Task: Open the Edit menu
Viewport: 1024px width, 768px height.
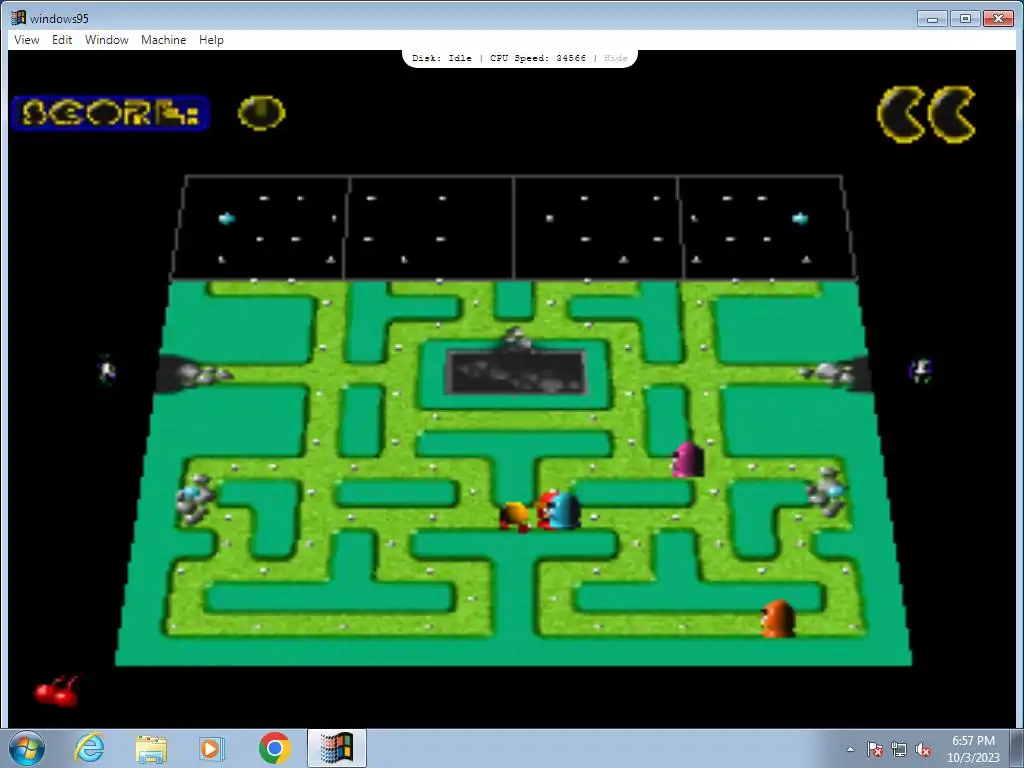Action: click(62, 40)
